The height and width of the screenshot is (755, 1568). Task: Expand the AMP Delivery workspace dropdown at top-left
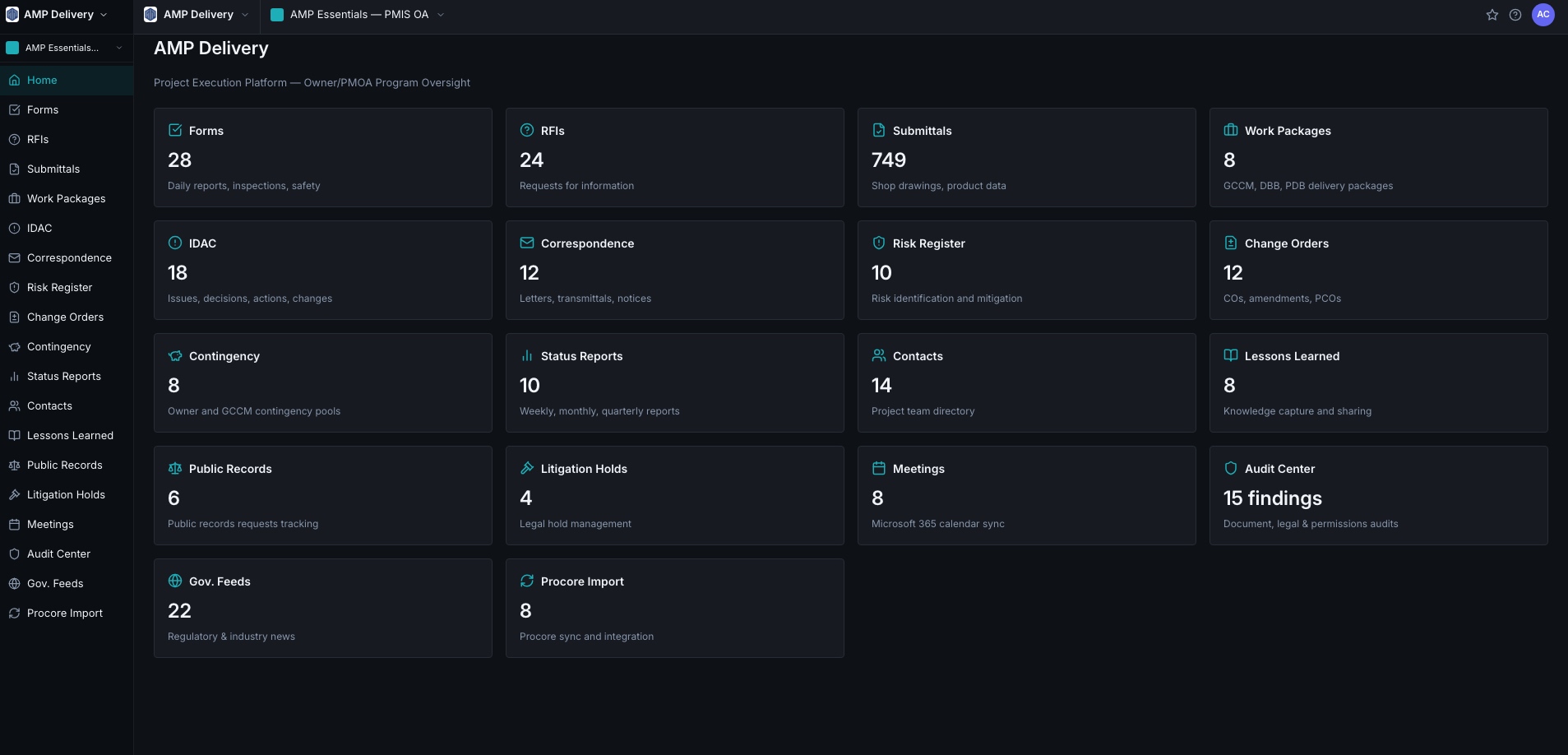[x=58, y=14]
